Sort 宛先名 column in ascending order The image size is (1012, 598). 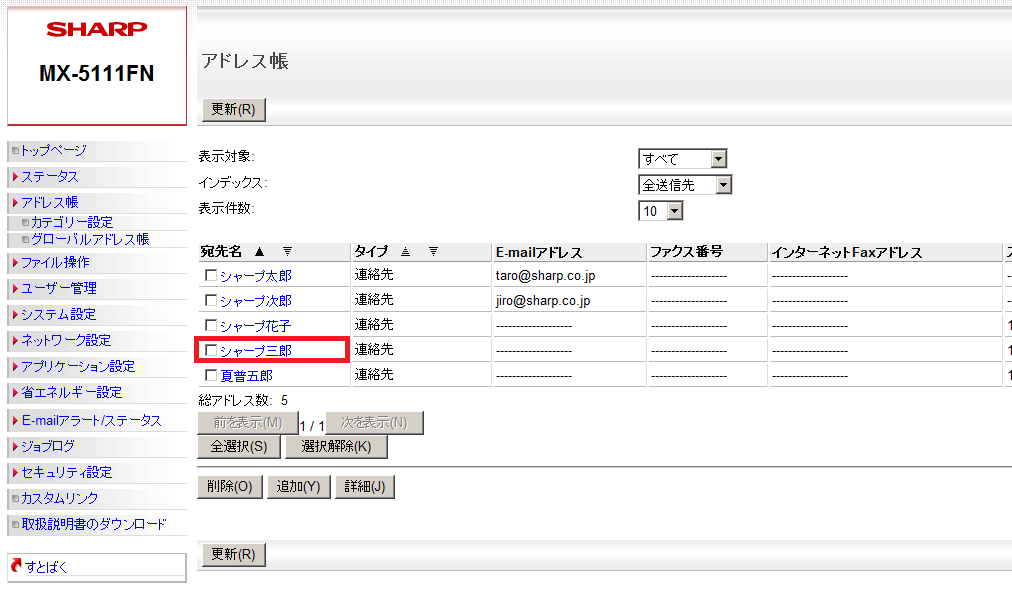[260, 252]
